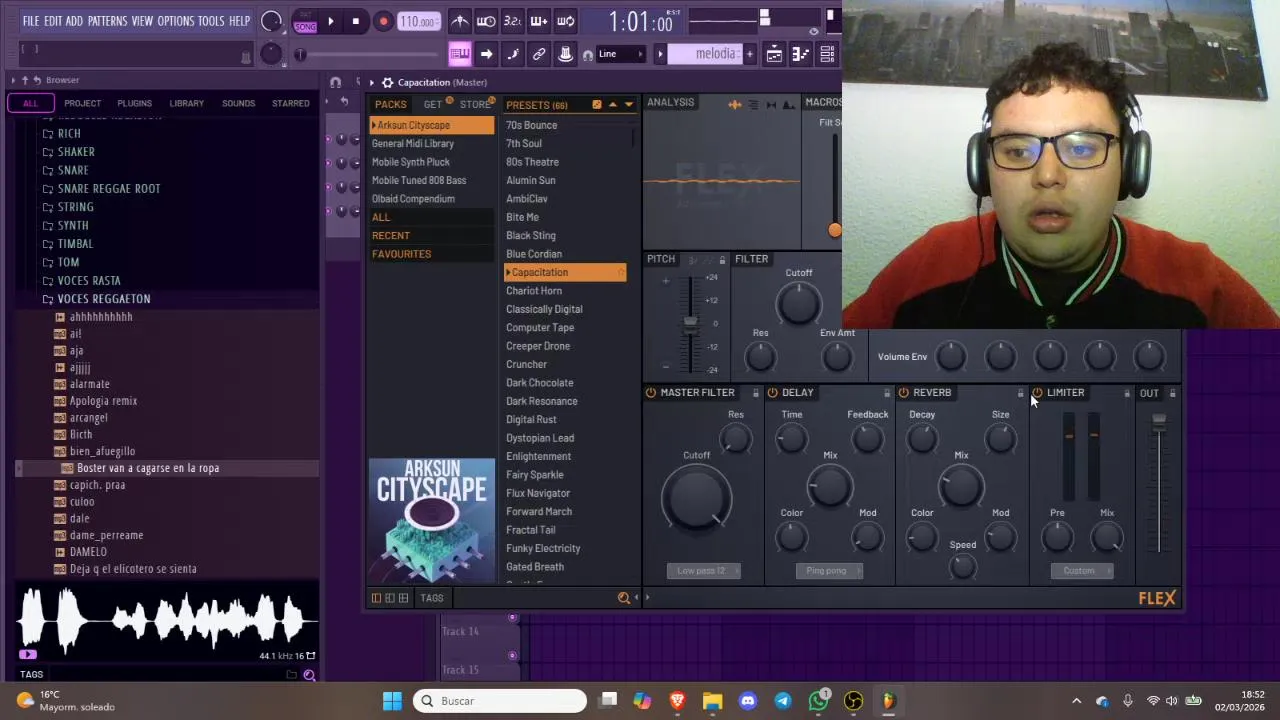Open the piano roll view icon
Viewport: 1280px width, 720px height.
pos(459,54)
